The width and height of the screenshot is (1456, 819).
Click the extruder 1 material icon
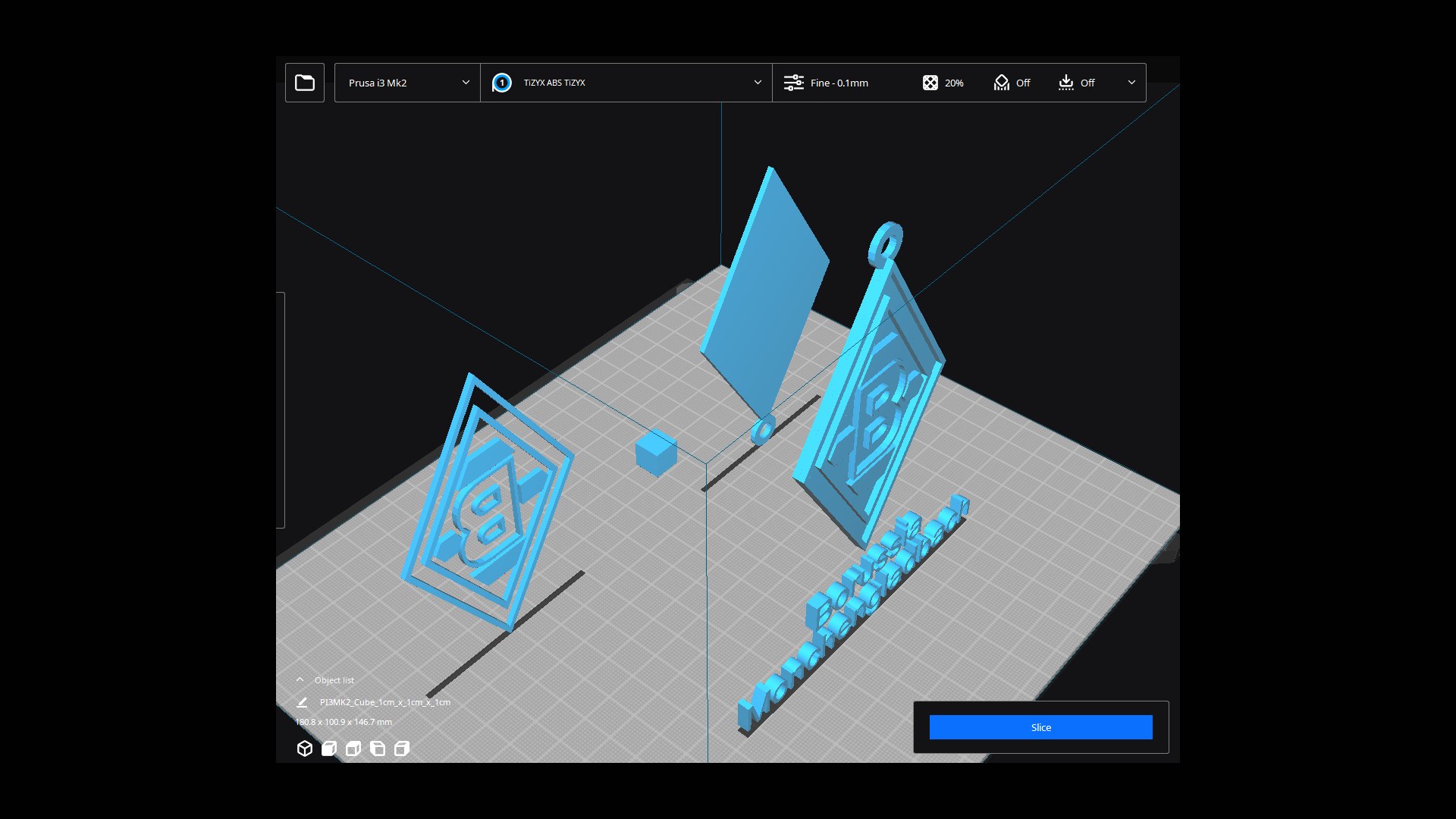click(x=501, y=83)
